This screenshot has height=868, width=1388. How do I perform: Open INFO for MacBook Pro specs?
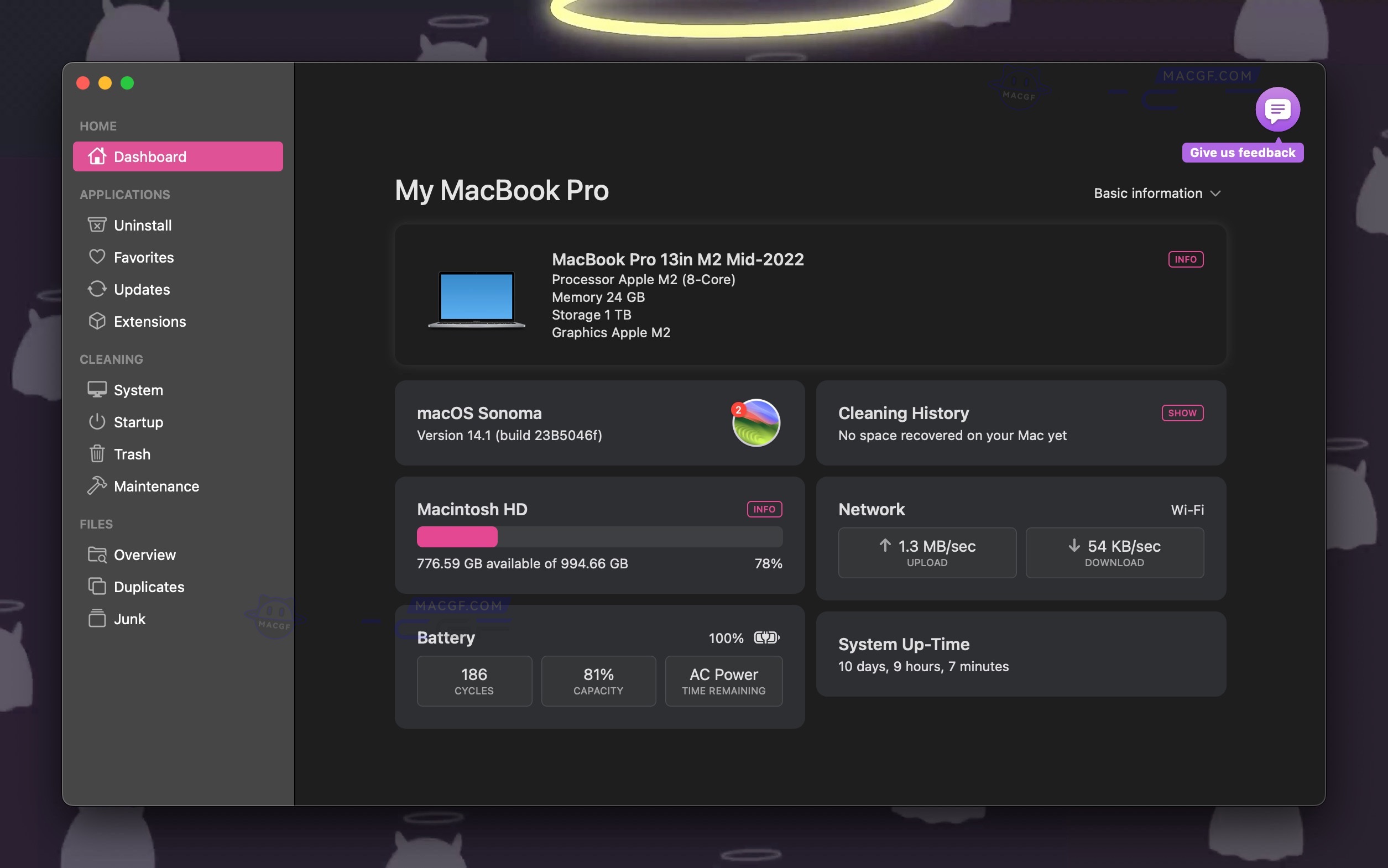1185,259
